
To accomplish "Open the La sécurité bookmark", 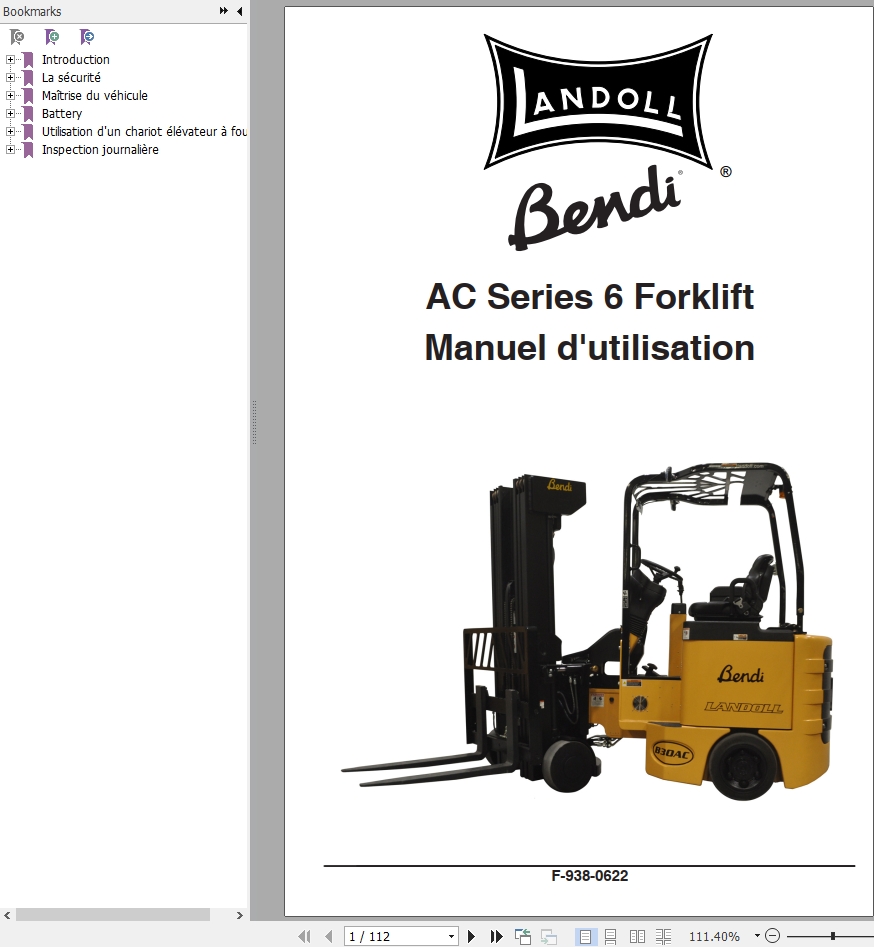I will (71, 77).
